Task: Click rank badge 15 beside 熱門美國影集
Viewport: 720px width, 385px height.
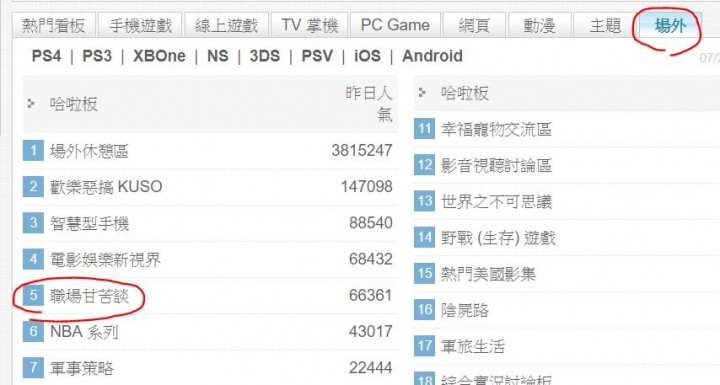Action: 424,273
